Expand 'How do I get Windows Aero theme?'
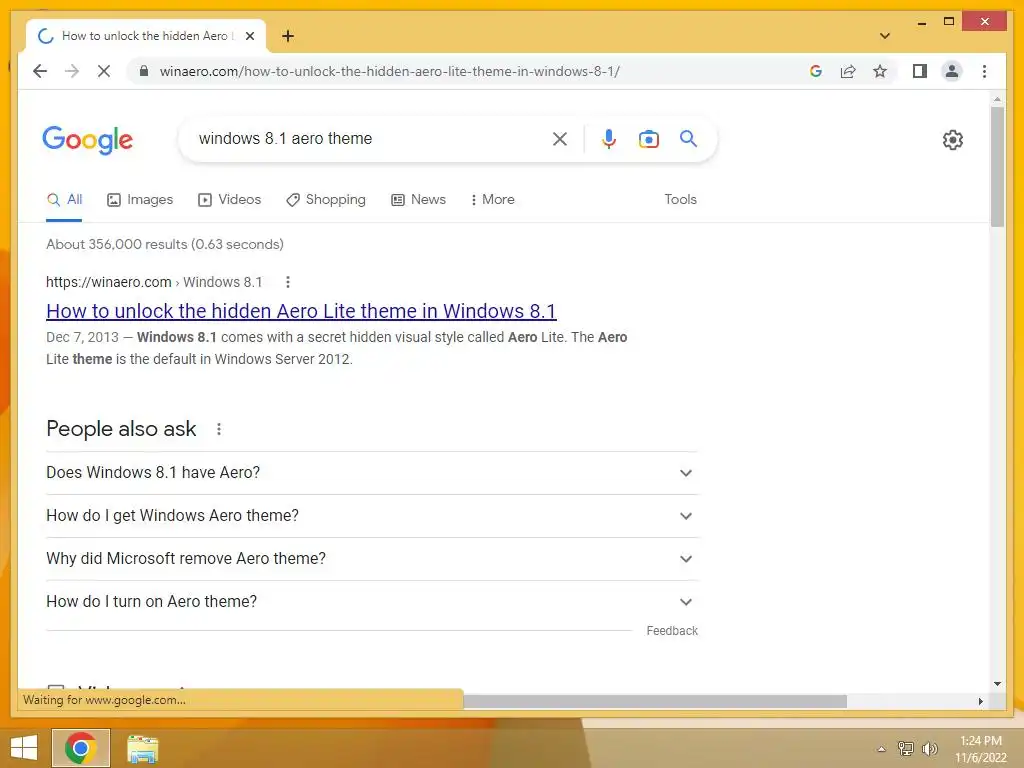 tap(372, 516)
